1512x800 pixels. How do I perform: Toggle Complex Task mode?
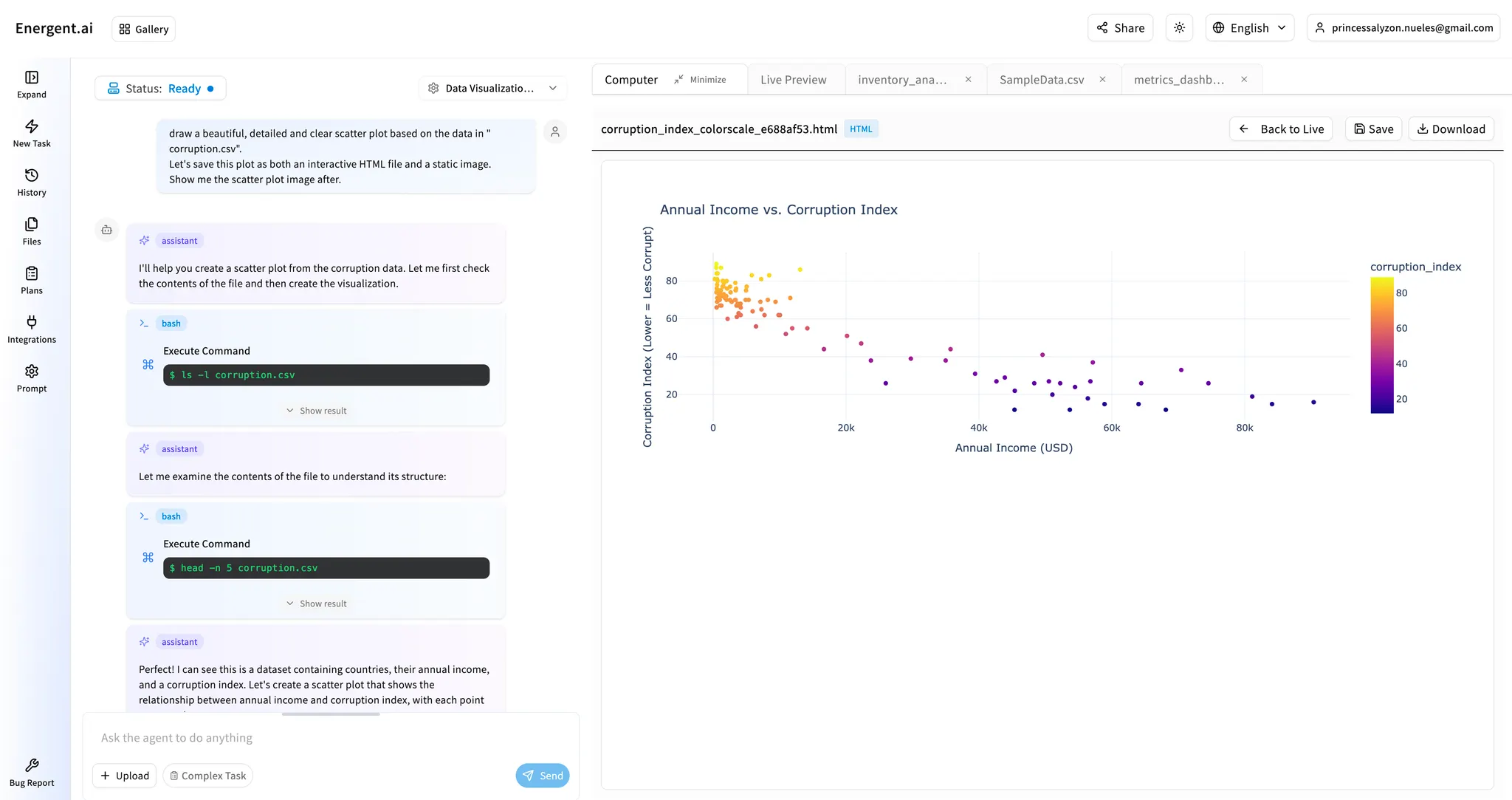tap(207, 775)
